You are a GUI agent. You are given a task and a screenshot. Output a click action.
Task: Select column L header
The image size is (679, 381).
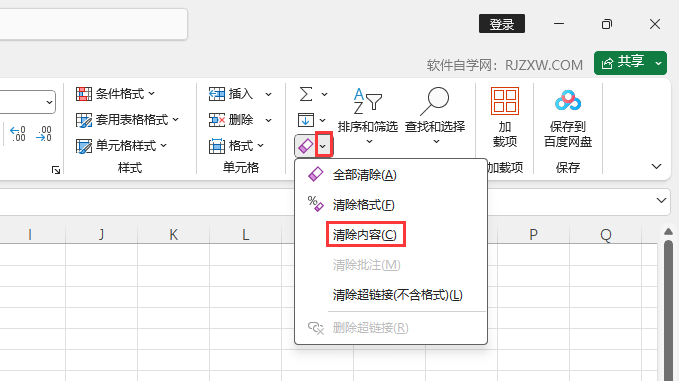point(245,235)
